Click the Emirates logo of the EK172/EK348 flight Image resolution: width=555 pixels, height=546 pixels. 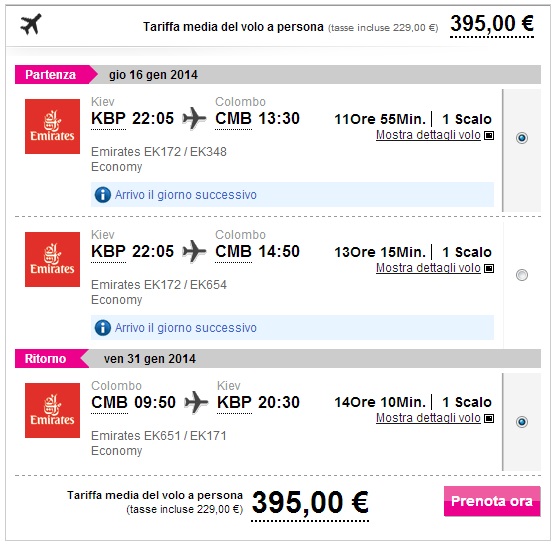(x=52, y=126)
